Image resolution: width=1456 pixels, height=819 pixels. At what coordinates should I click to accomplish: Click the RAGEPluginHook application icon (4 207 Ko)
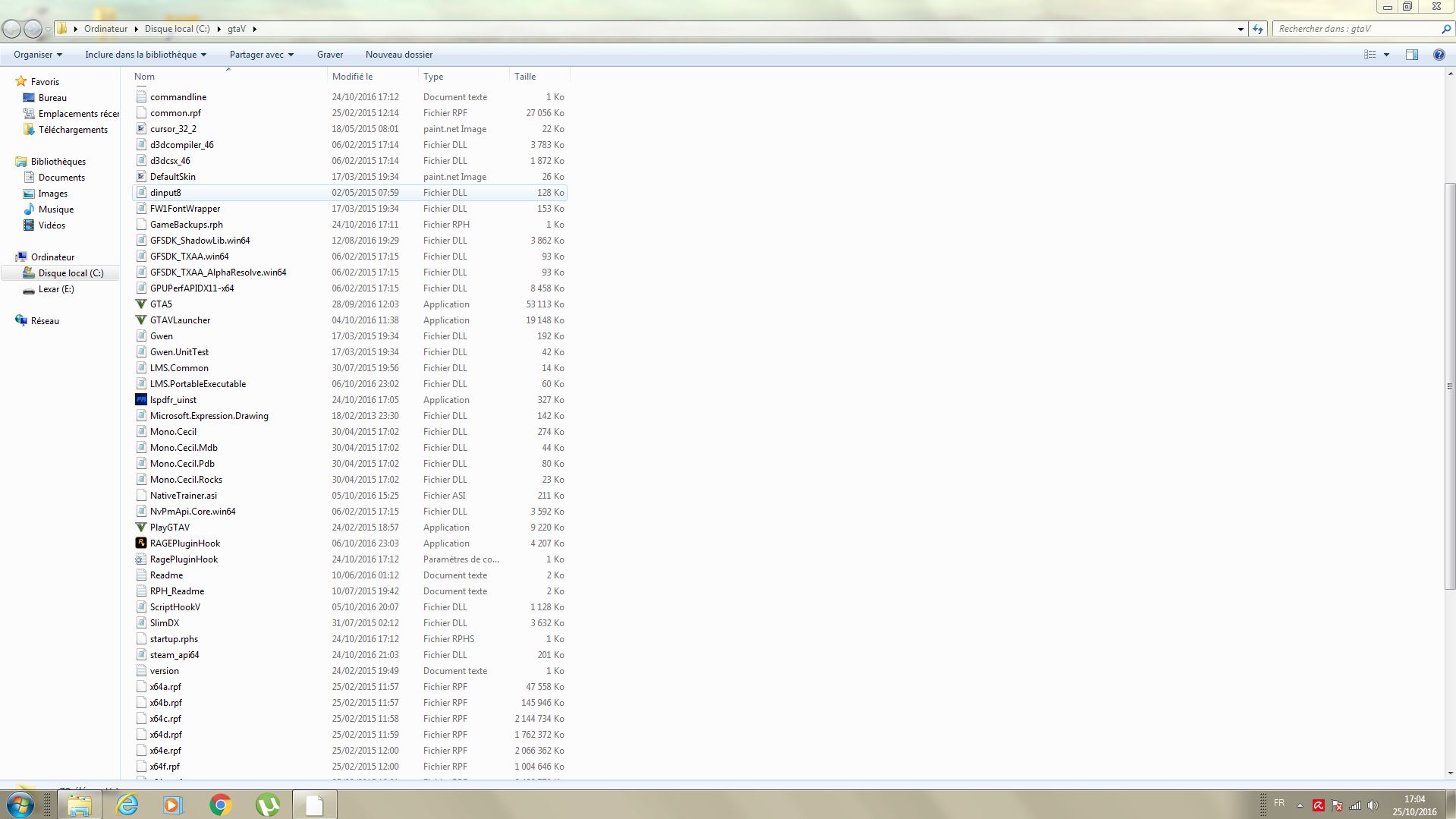tap(141, 543)
